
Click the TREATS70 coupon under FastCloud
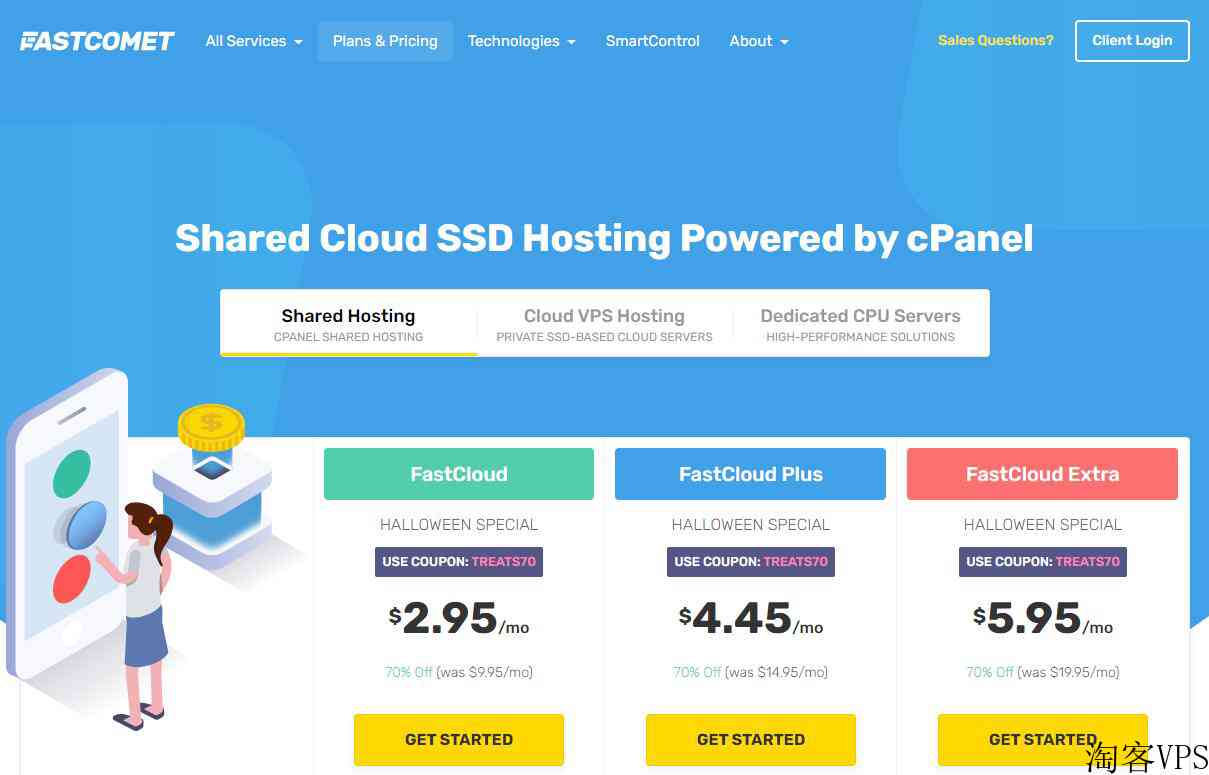point(459,562)
